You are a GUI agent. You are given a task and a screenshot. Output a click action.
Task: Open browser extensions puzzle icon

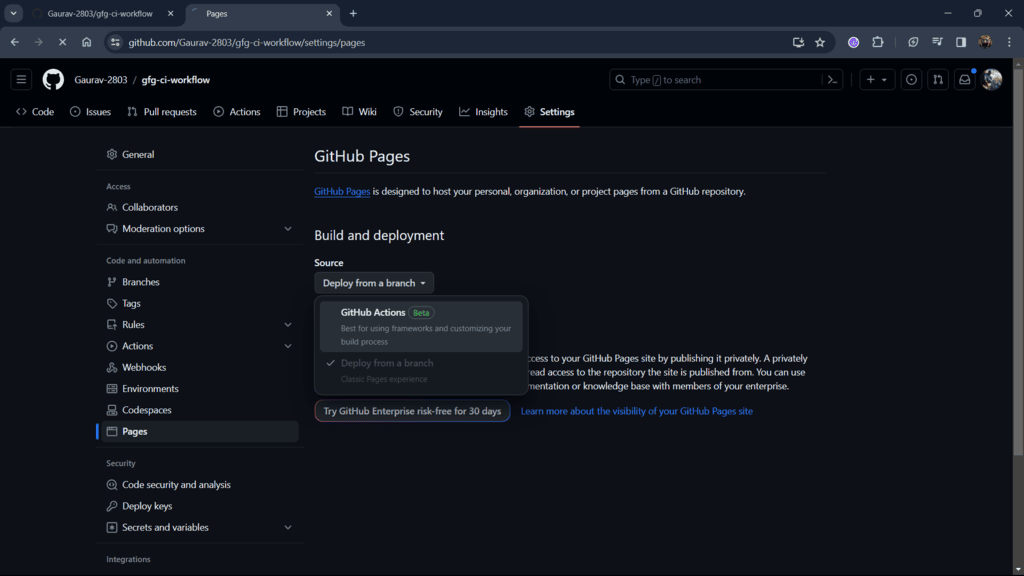pyautogui.click(x=878, y=42)
